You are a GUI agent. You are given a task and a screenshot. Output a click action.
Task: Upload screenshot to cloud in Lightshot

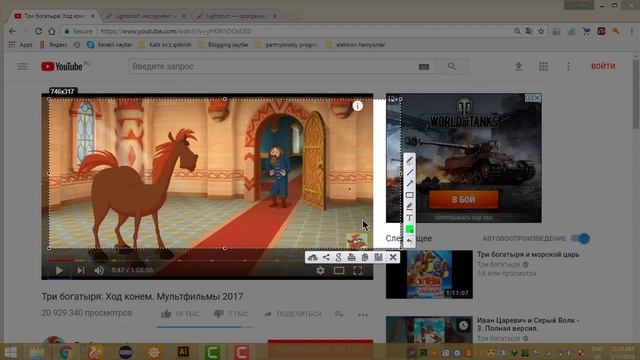tap(312, 257)
